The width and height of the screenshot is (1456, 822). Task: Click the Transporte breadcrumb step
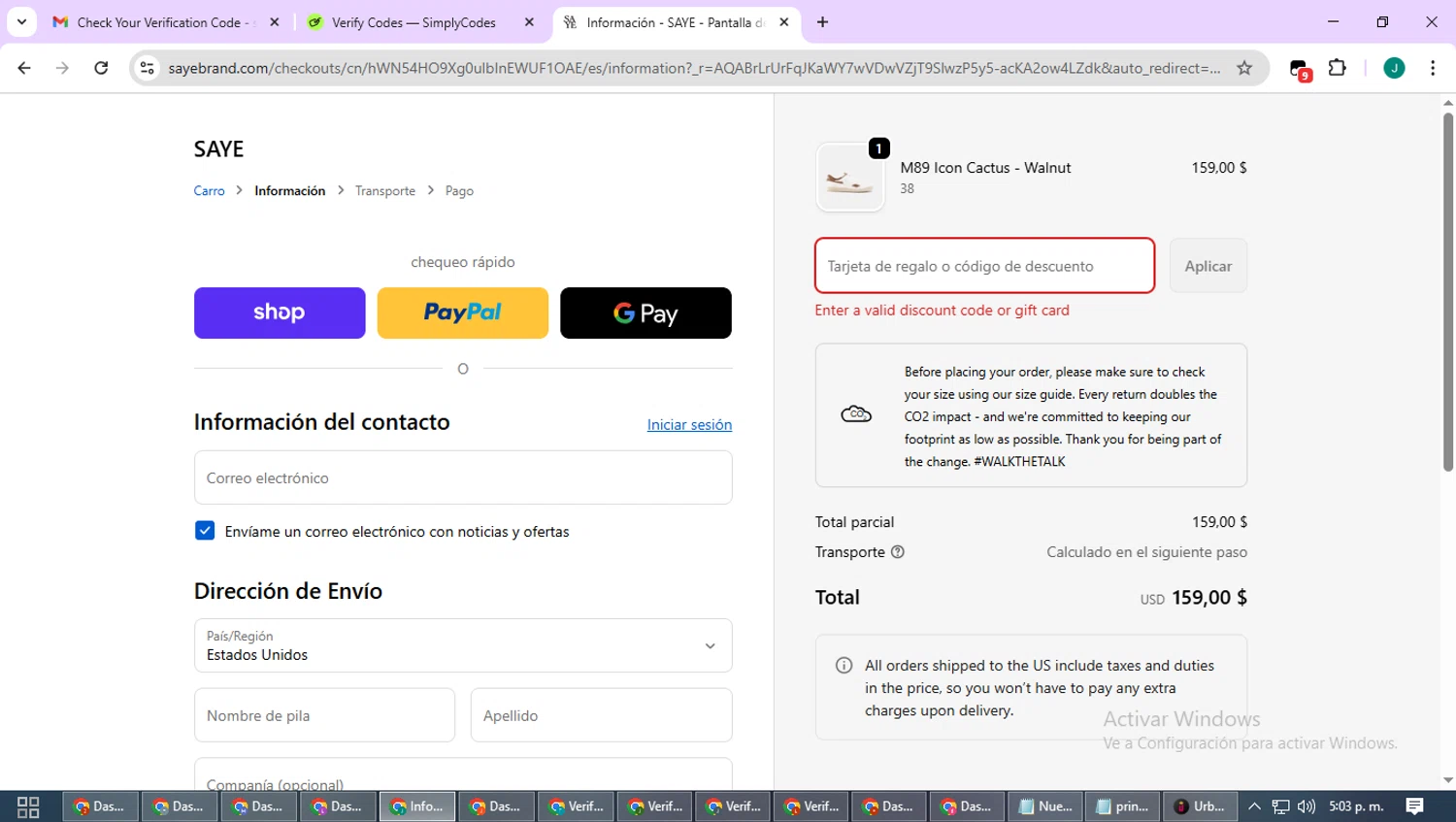tap(385, 191)
